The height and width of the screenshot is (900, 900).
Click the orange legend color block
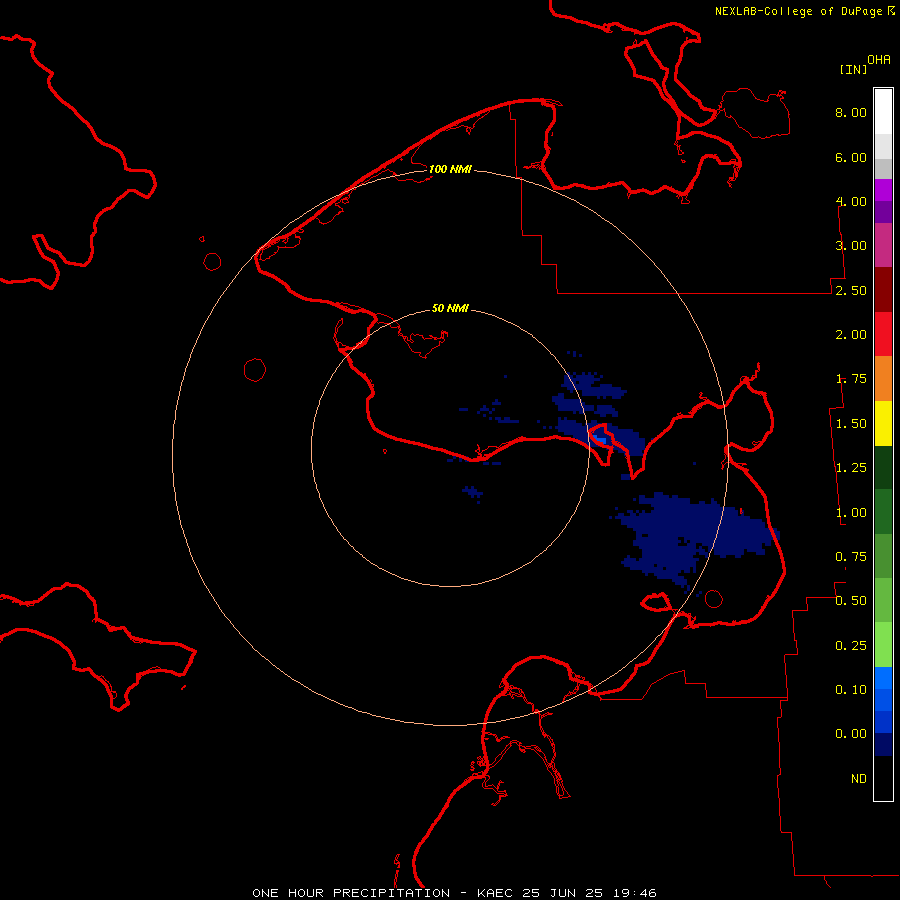tap(883, 379)
